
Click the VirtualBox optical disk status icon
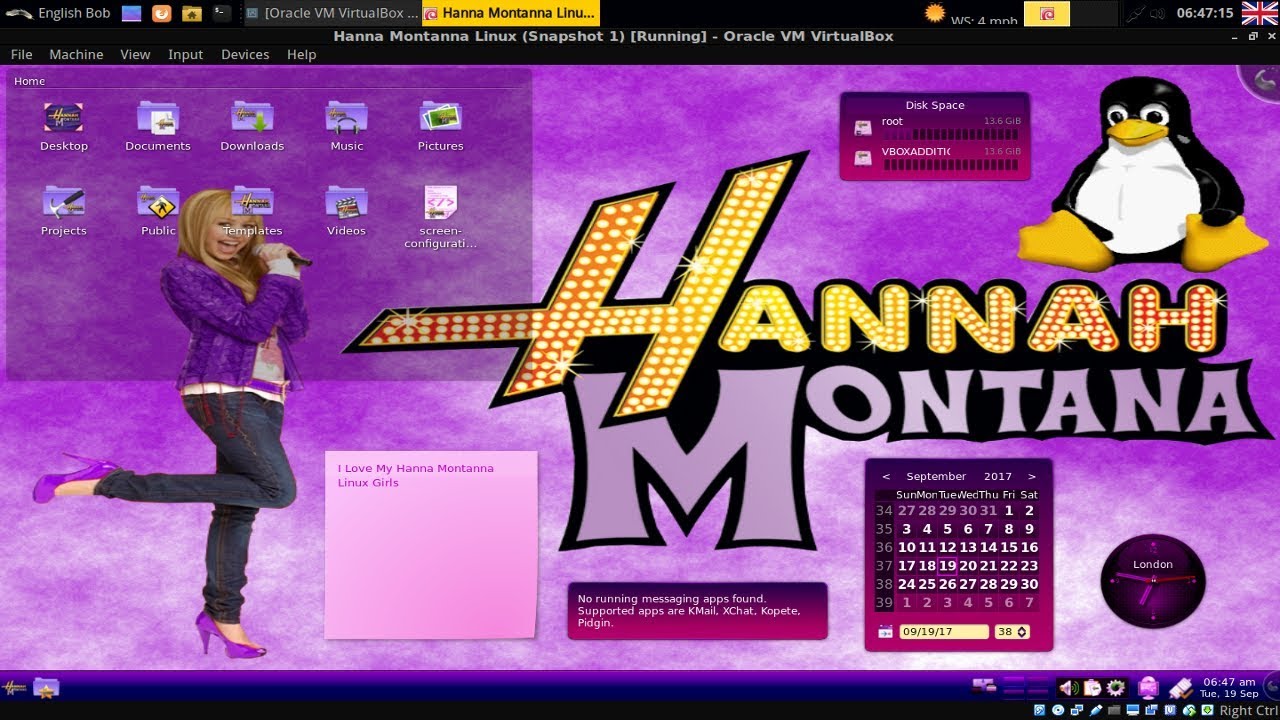coord(1057,710)
